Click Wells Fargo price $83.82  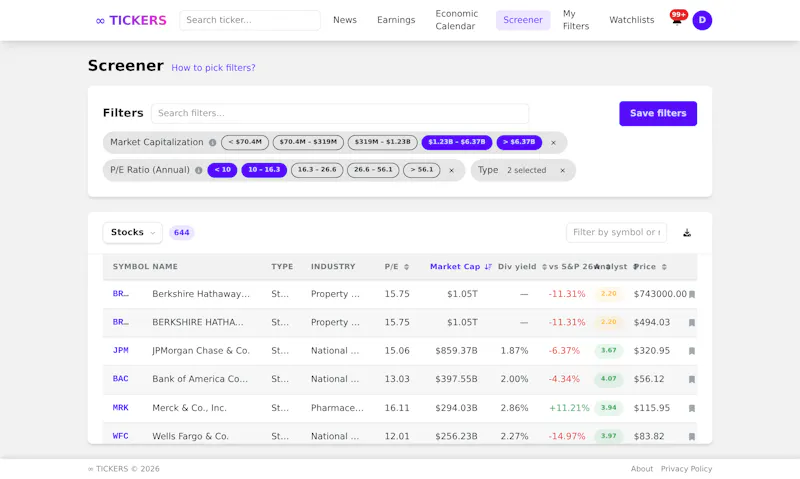point(649,437)
